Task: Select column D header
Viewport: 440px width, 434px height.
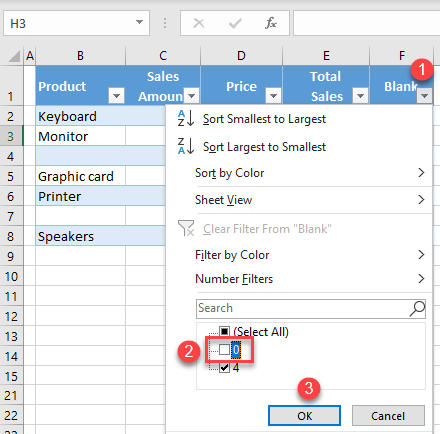Action: tap(241, 56)
